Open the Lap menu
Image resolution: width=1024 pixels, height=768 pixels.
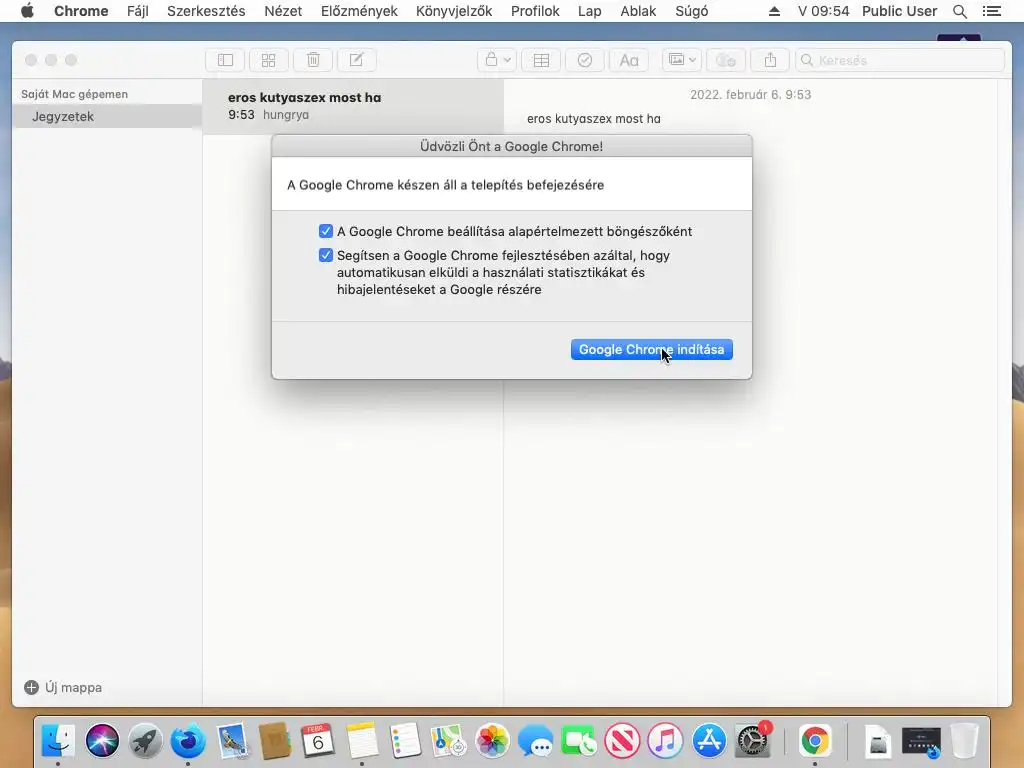[x=589, y=11]
